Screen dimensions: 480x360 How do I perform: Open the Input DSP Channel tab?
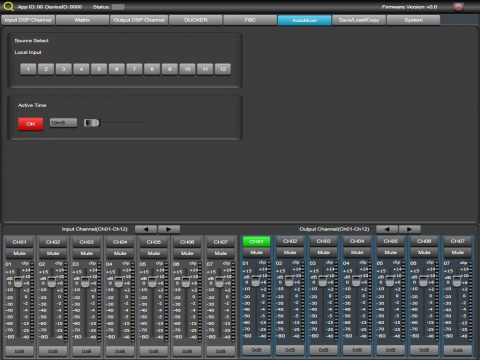pos(28,20)
